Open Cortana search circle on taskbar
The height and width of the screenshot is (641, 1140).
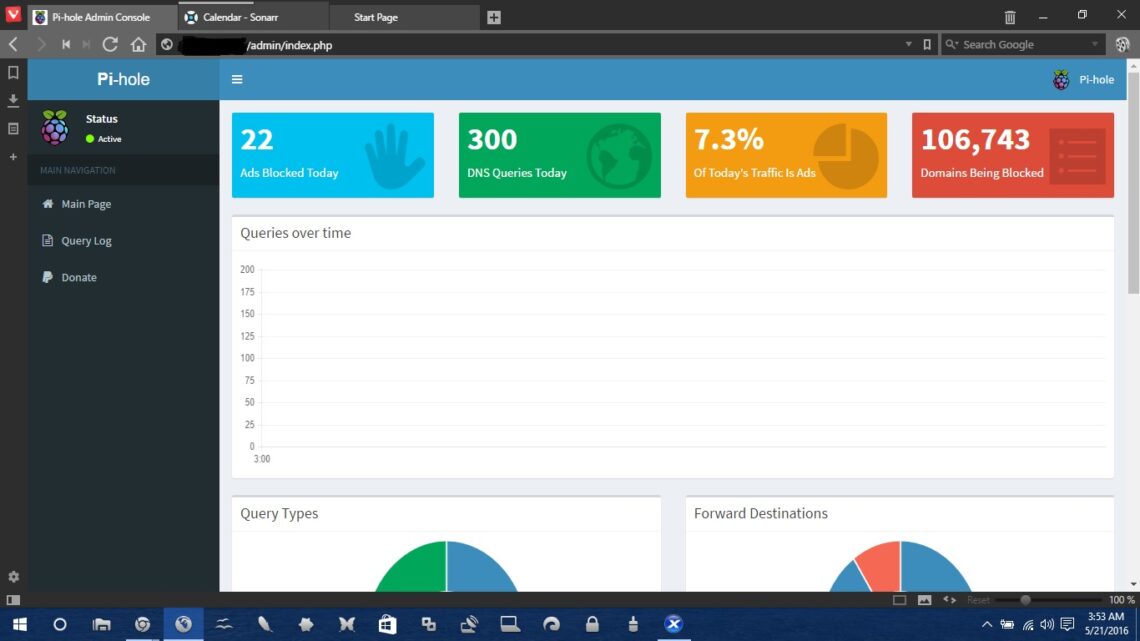point(60,624)
